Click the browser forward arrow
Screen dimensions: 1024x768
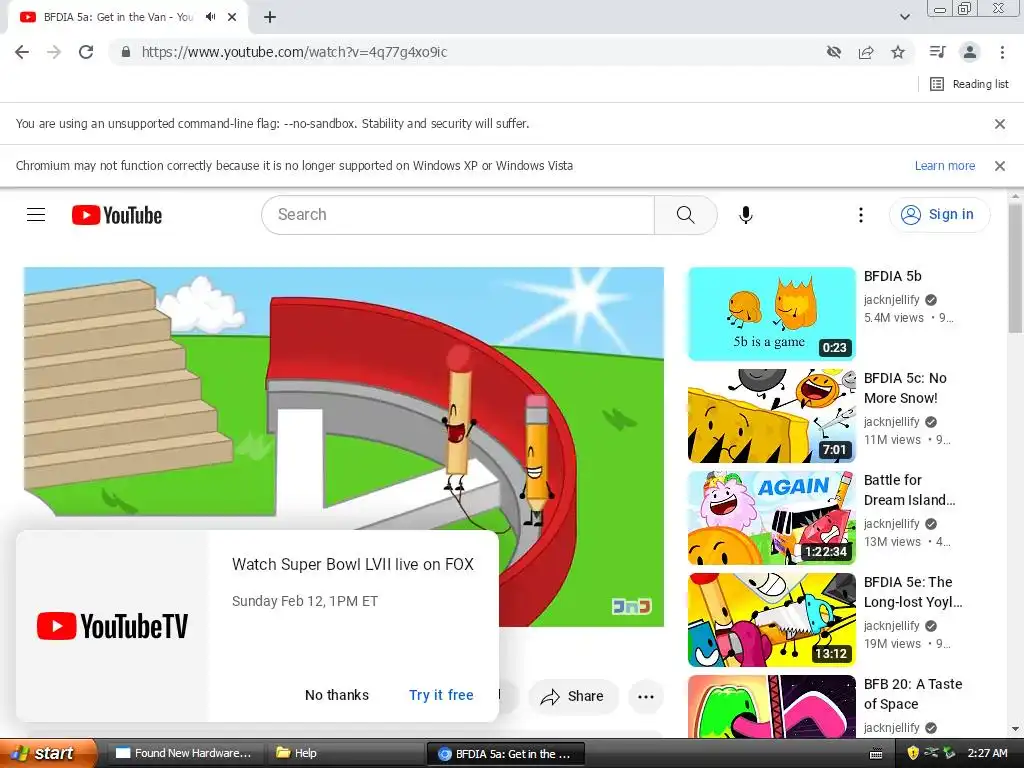pos(54,52)
